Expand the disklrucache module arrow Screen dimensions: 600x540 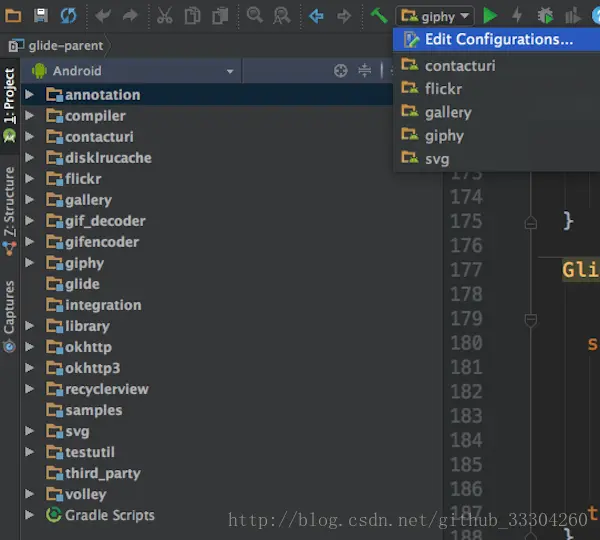29,158
